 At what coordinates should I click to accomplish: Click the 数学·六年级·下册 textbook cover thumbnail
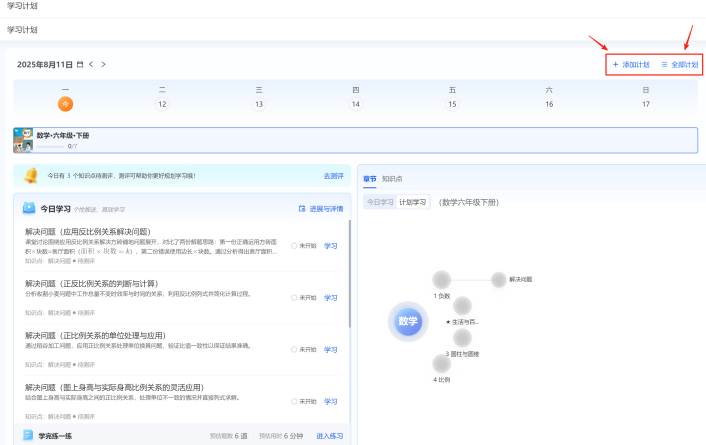(x=24, y=139)
